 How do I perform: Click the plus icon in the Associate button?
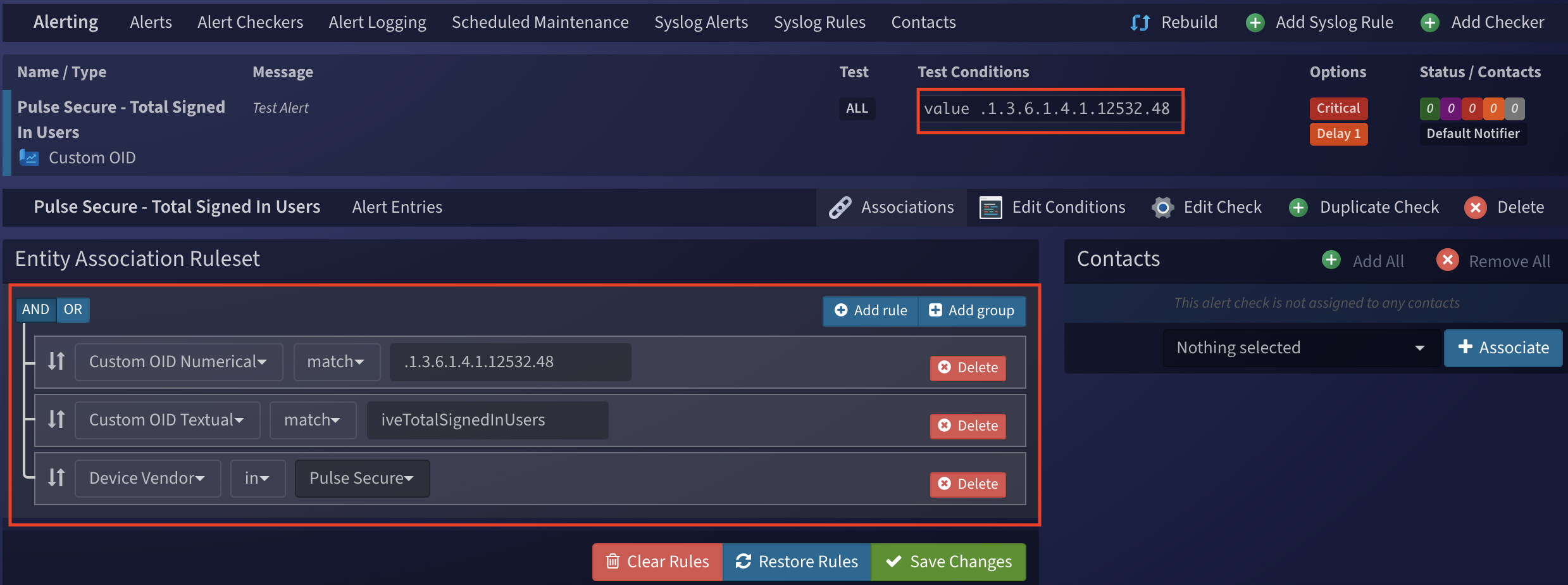coord(1465,346)
